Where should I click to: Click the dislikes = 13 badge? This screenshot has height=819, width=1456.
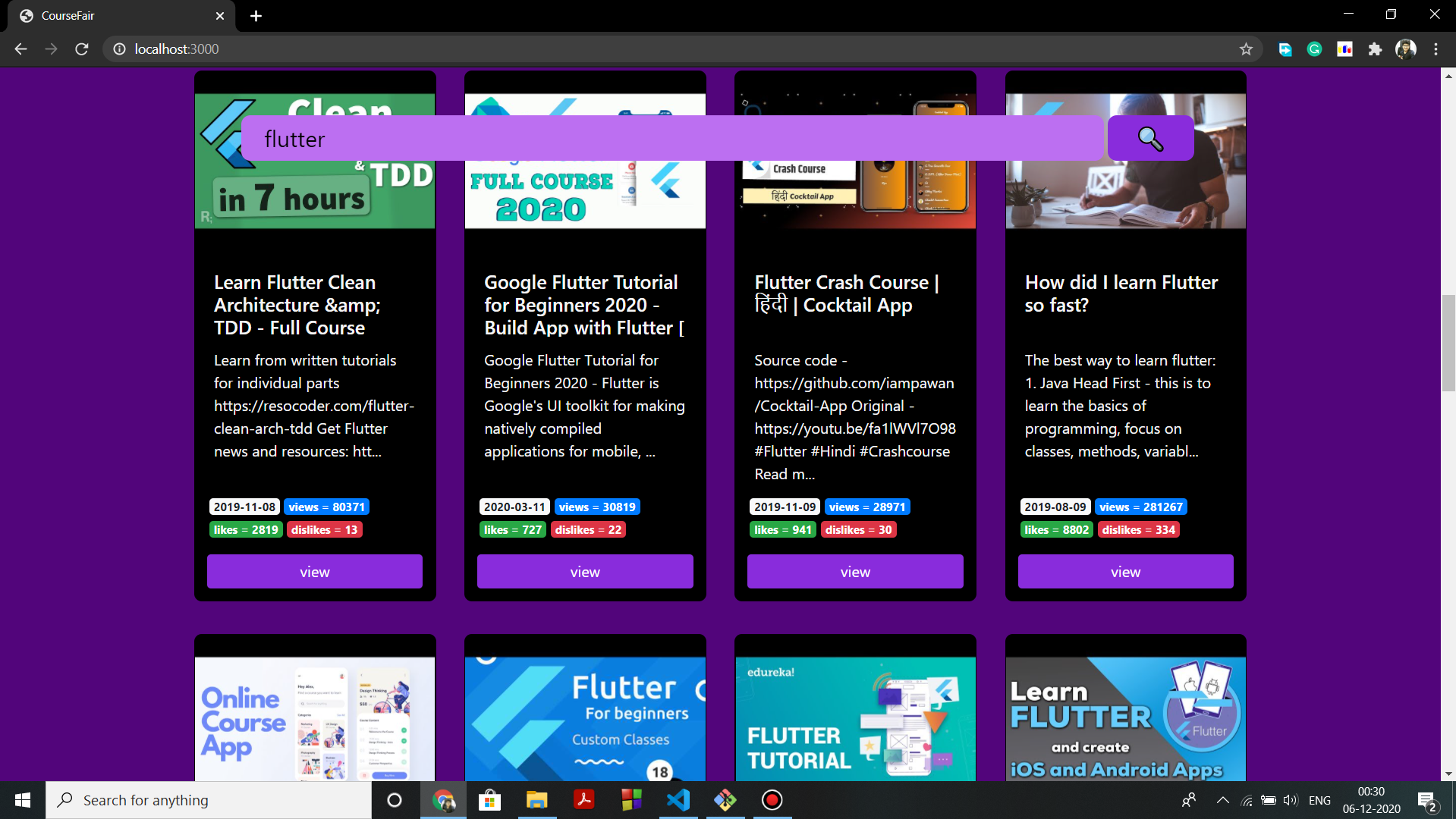tap(324, 529)
